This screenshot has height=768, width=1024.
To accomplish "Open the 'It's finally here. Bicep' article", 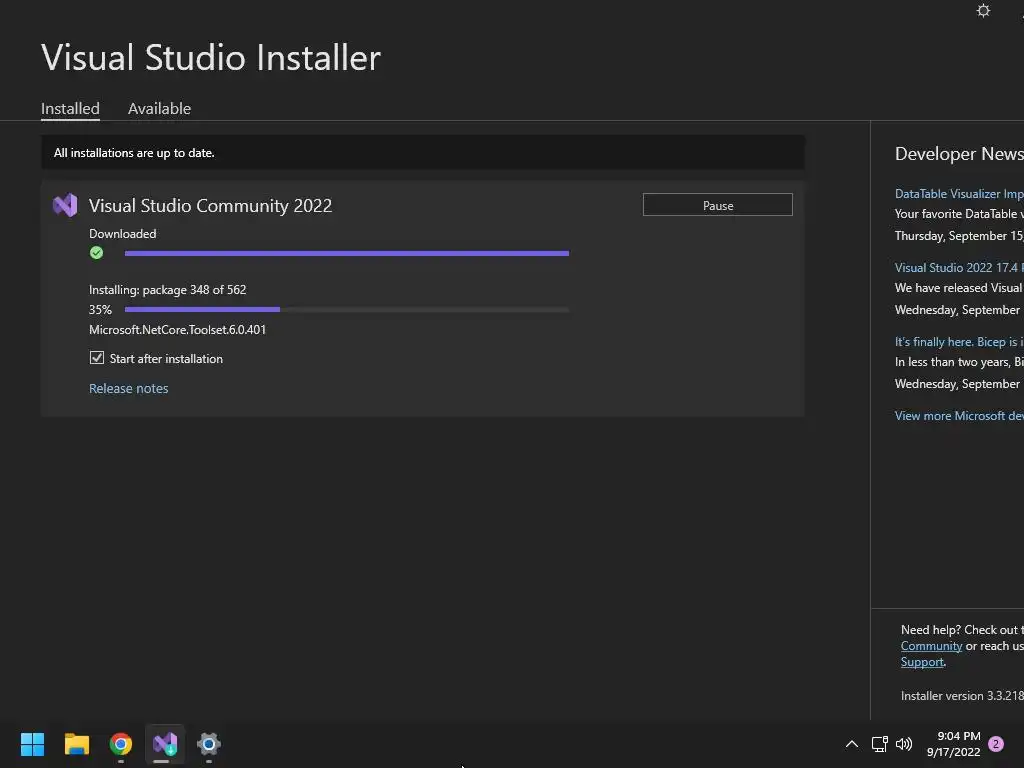I will 959,342.
